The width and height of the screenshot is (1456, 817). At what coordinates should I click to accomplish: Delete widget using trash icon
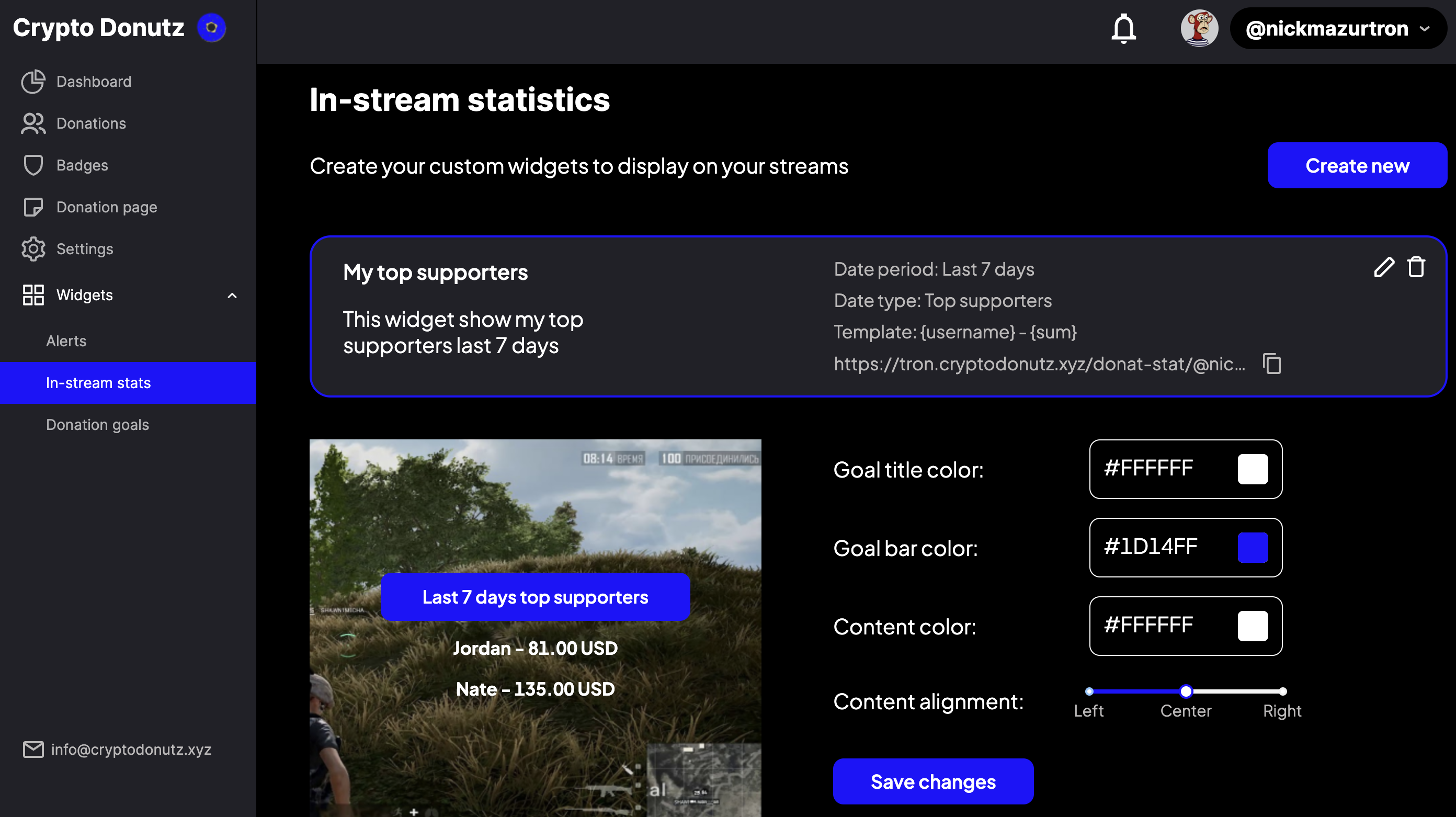tap(1416, 267)
